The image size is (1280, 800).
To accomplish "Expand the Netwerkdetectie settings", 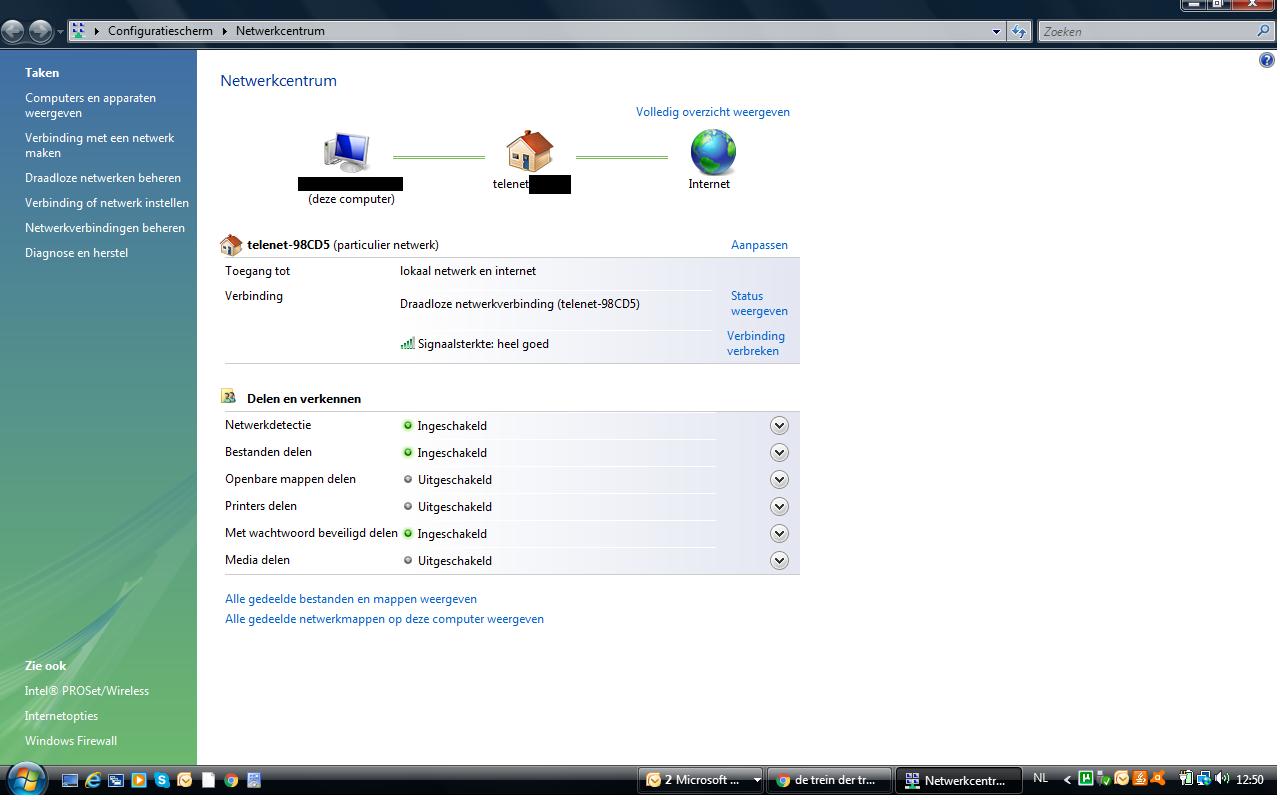I will (x=779, y=426).
